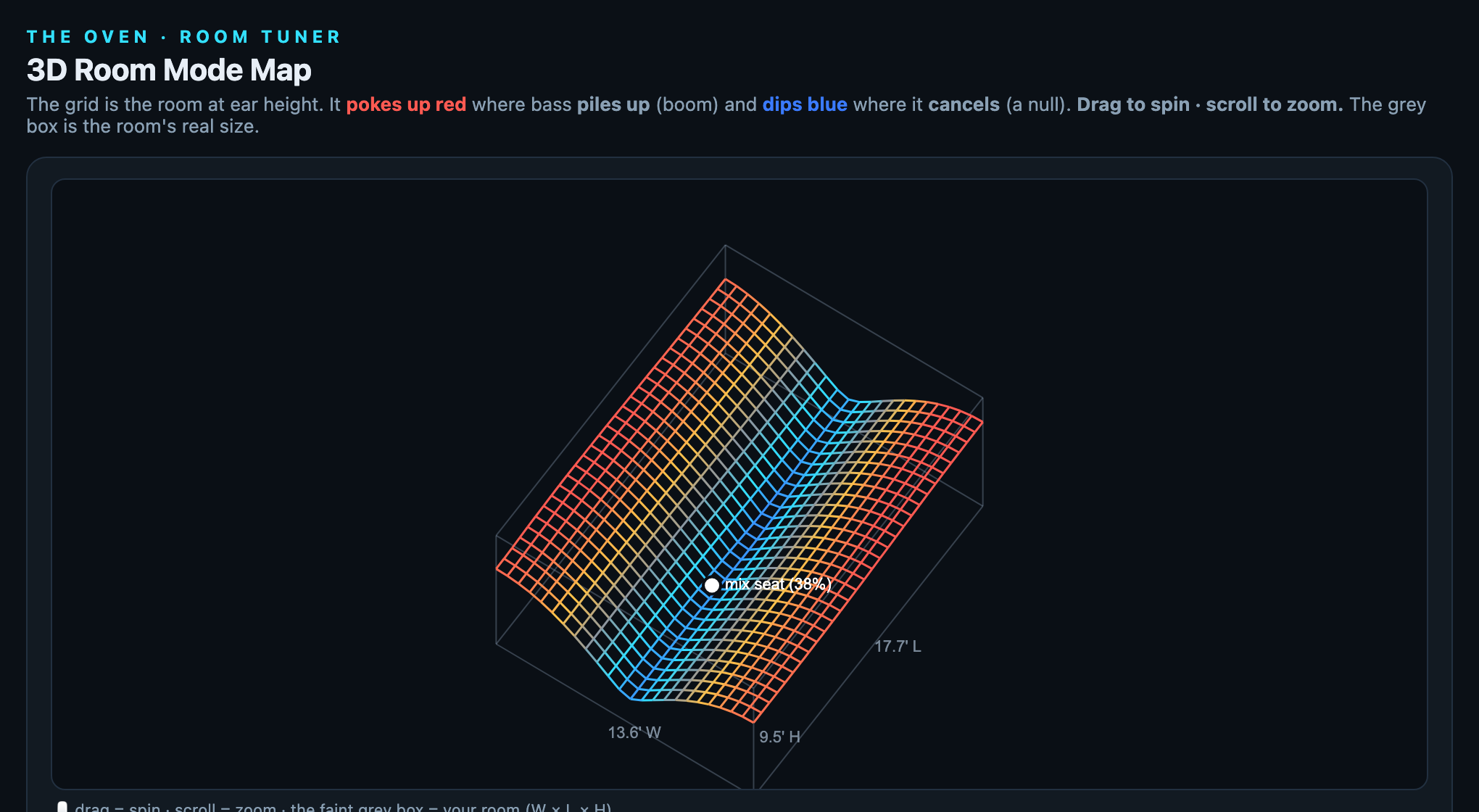Click the "drag = spin" hint text below canvas

point(117,807)
